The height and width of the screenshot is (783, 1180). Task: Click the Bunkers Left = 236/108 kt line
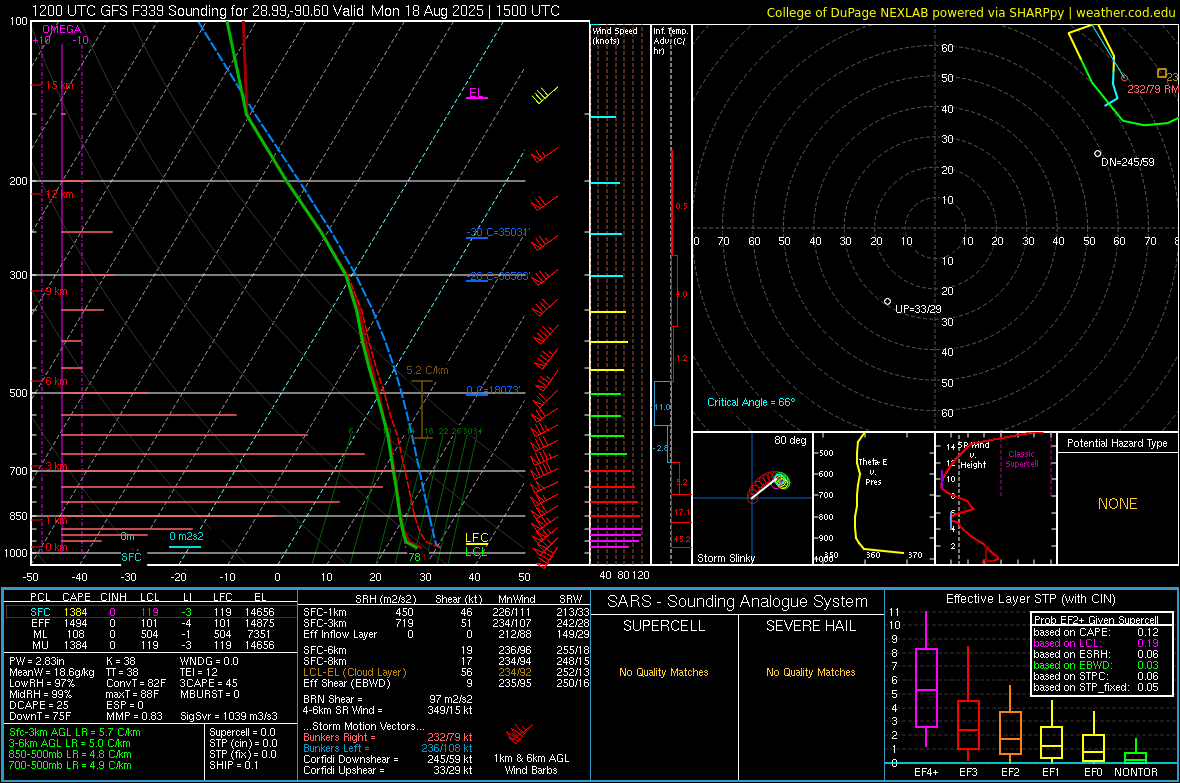388,748
